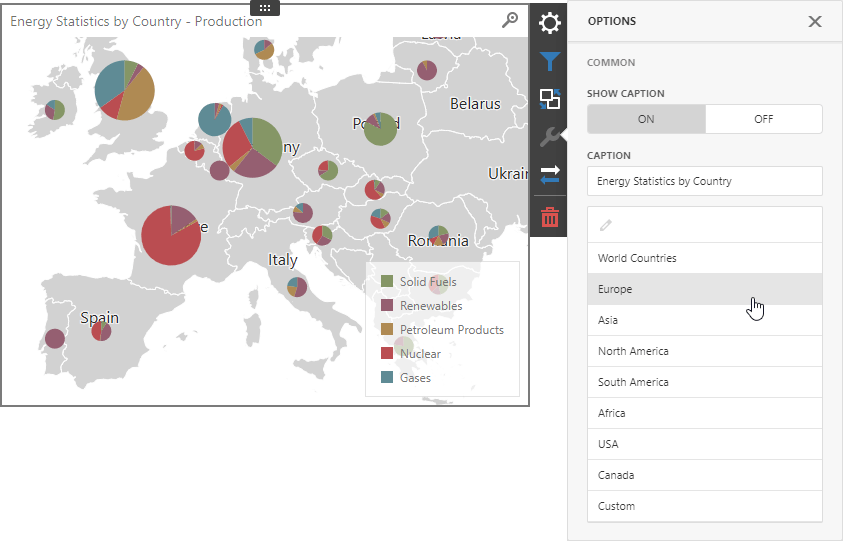The height and width of the screenshot is (541, 843).
Task: Click the magnifier icon in map caption
Action: pos(510,20)
